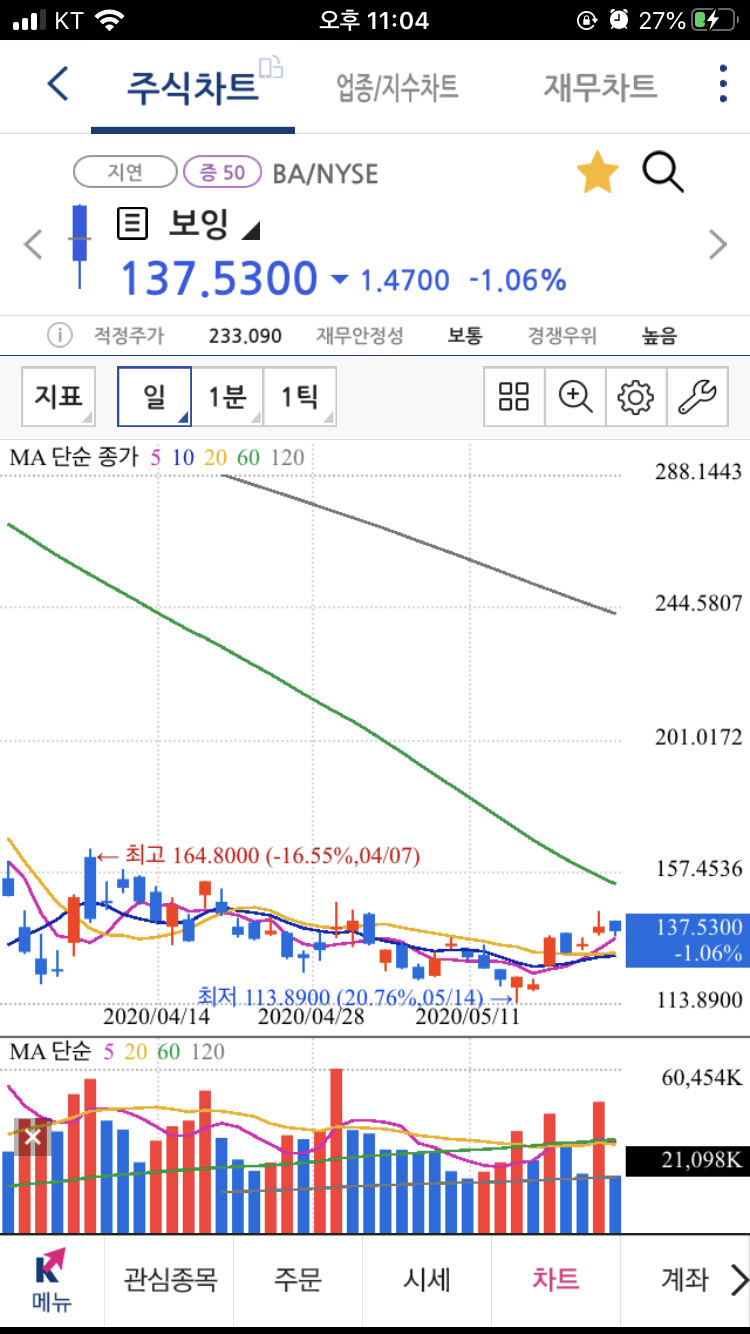Open stock search magnifier
Viewport: 750px width, 1334px height.
(x=662, y=172)
